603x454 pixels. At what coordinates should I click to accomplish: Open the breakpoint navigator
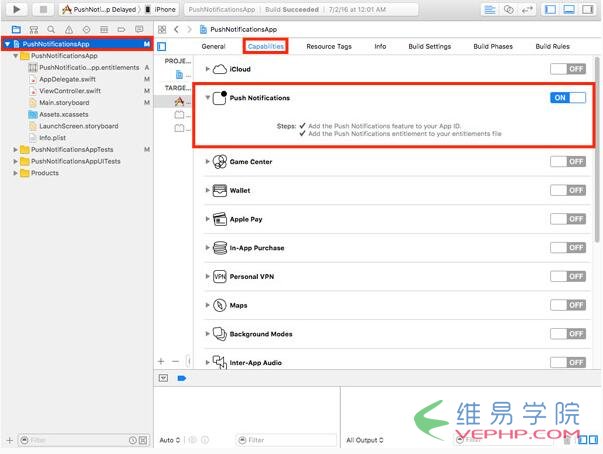click(122, 30)
